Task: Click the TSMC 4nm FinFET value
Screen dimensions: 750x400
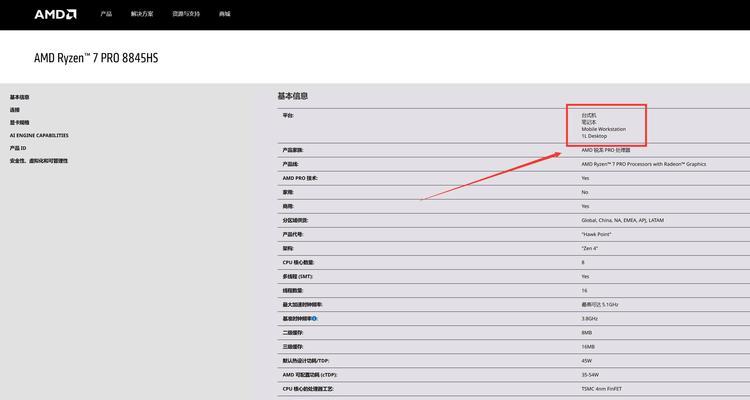Action: click(x=602, y=389)
